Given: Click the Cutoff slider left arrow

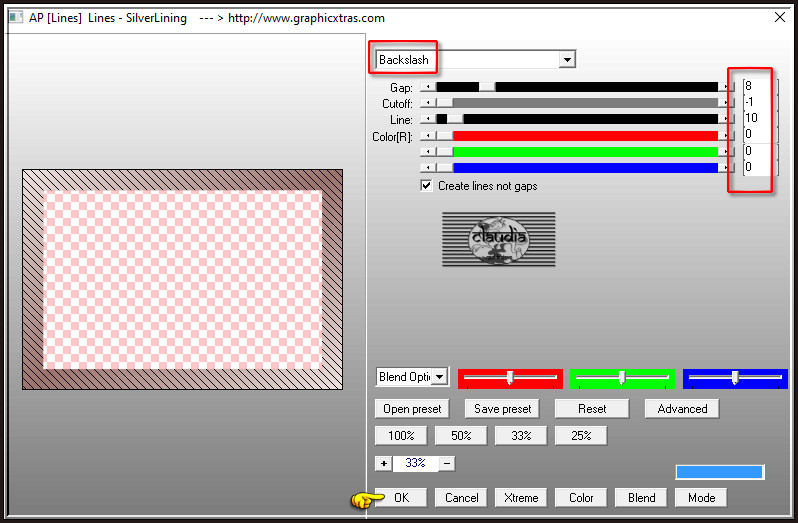Looking at the screenshot, I should tap(428, 103).
